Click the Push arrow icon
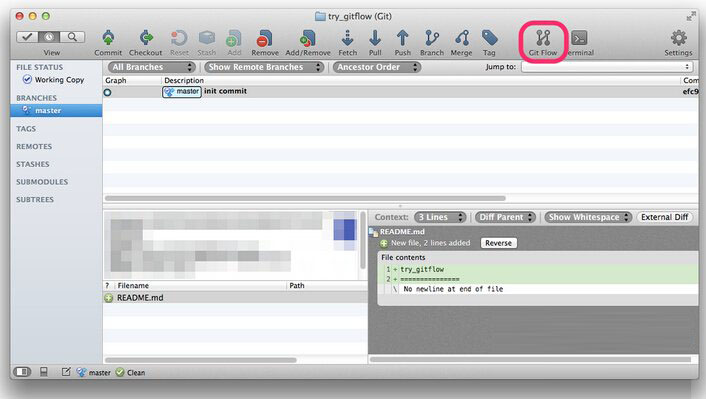This screenshot has width=706, height=399. [403, 38]
